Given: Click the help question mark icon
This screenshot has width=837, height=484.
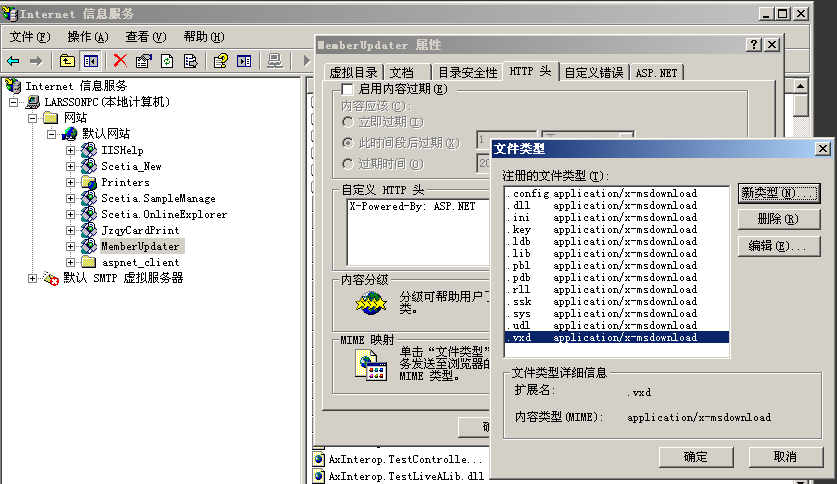Looking at the screenshot, I should point(221,61).
